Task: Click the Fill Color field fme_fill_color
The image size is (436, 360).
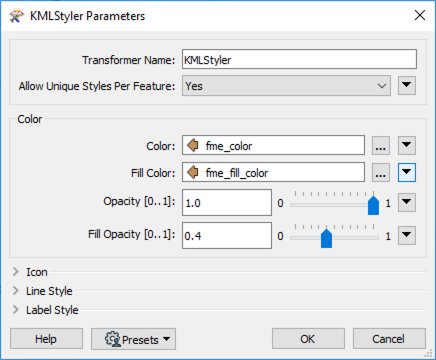Action: pos(273,172)
